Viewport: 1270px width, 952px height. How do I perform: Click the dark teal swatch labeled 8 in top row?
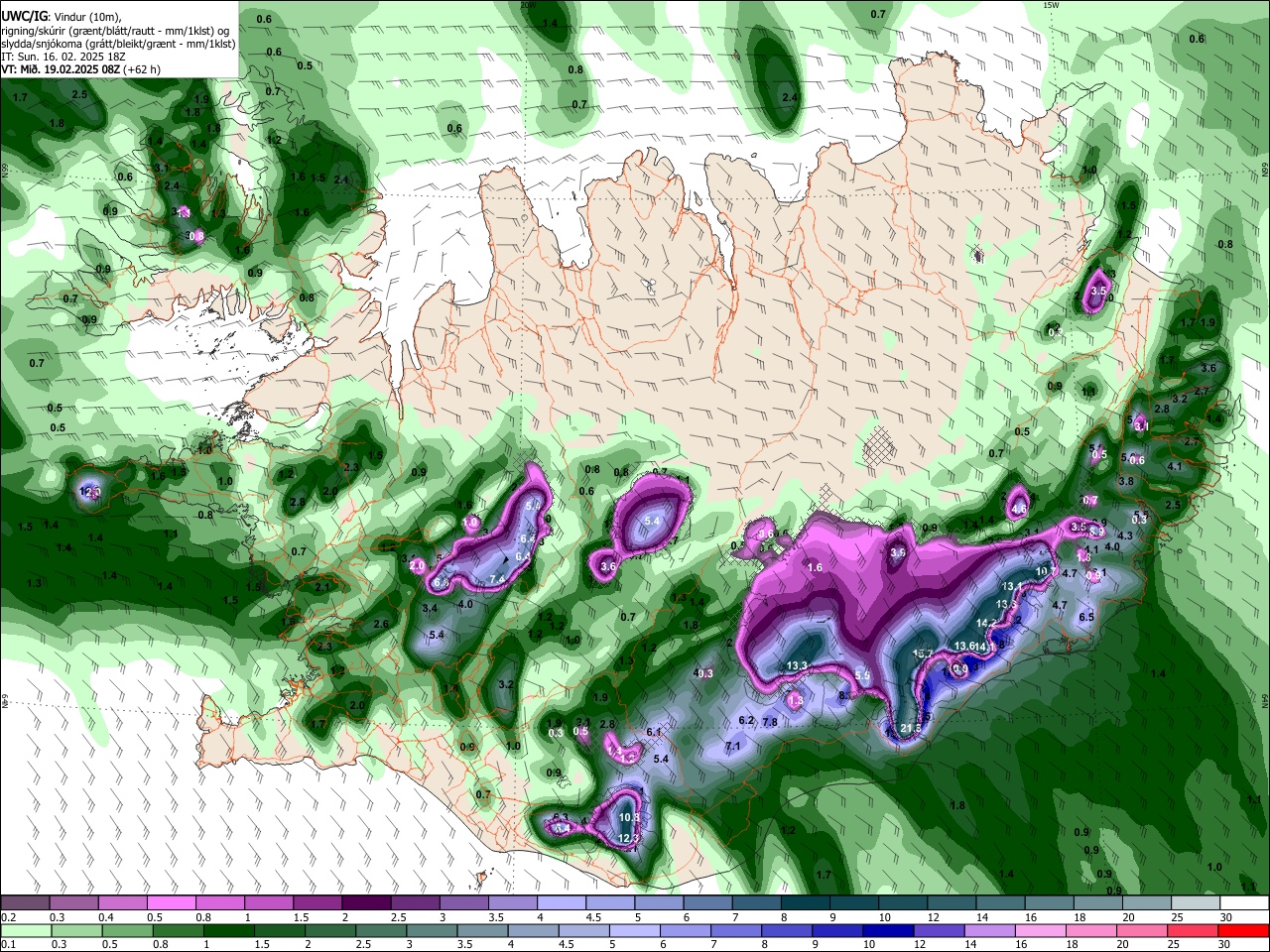[805, 903]
